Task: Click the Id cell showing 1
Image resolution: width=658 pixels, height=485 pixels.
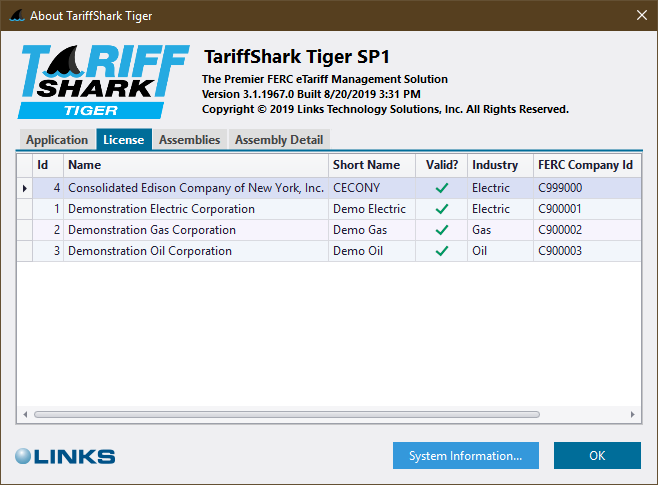Action: click(x=48, y=209)
